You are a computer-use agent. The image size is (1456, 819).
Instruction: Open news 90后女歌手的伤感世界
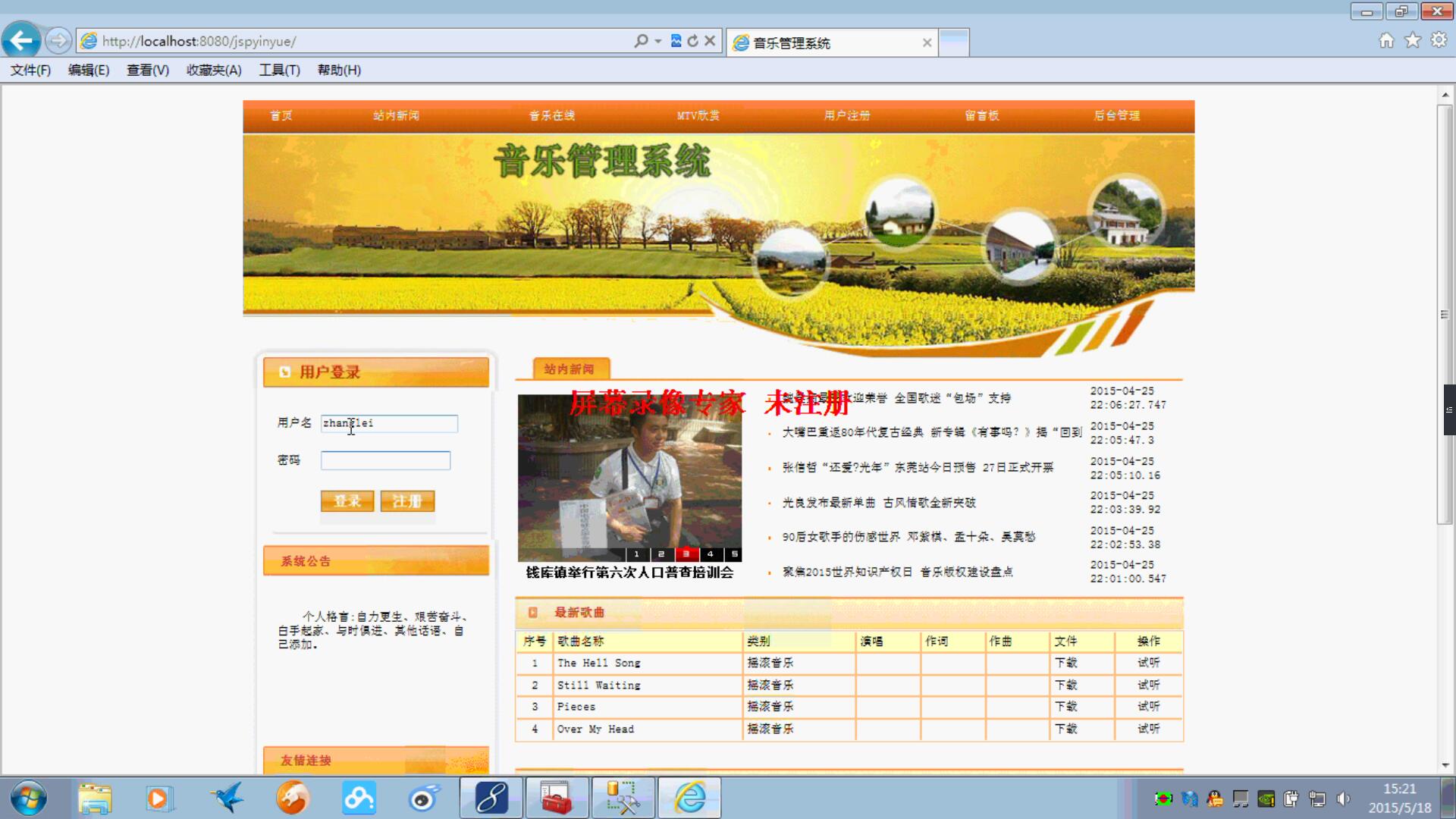tap(908, 537)
